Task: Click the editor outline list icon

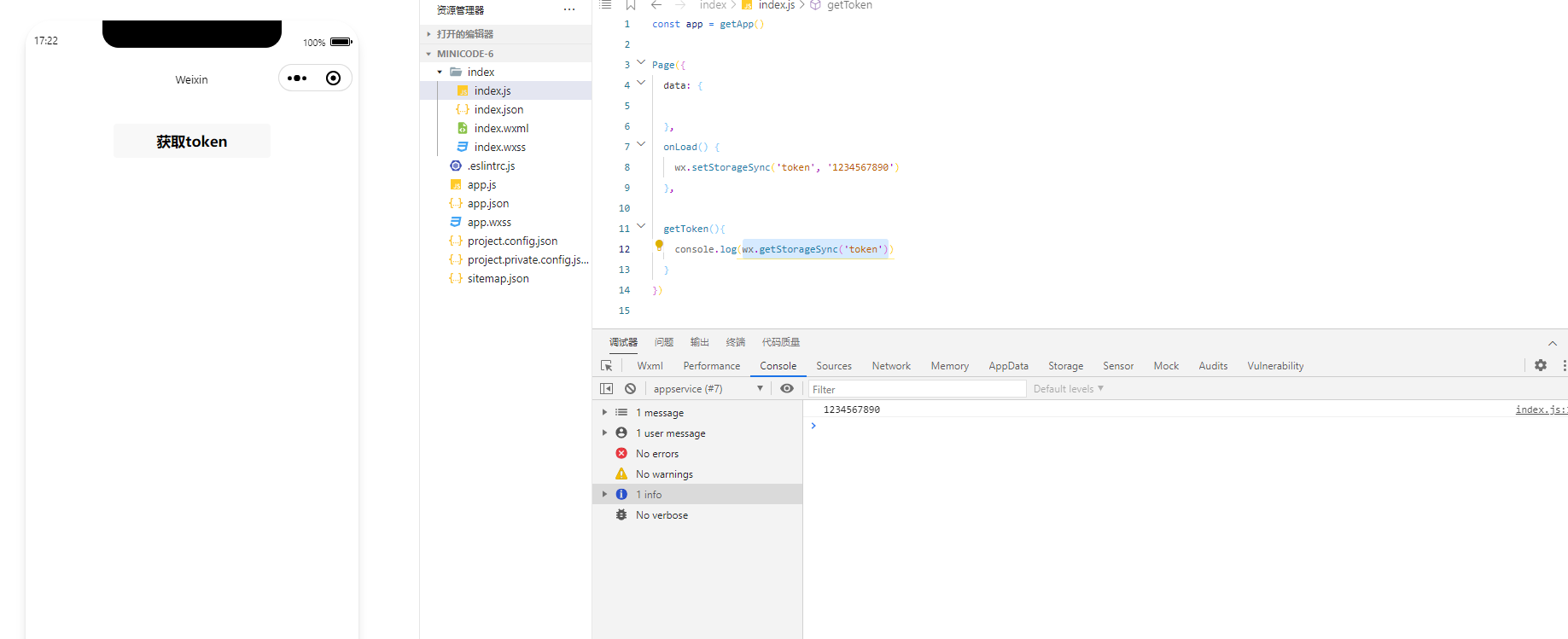Action: (x=605, y=5)
